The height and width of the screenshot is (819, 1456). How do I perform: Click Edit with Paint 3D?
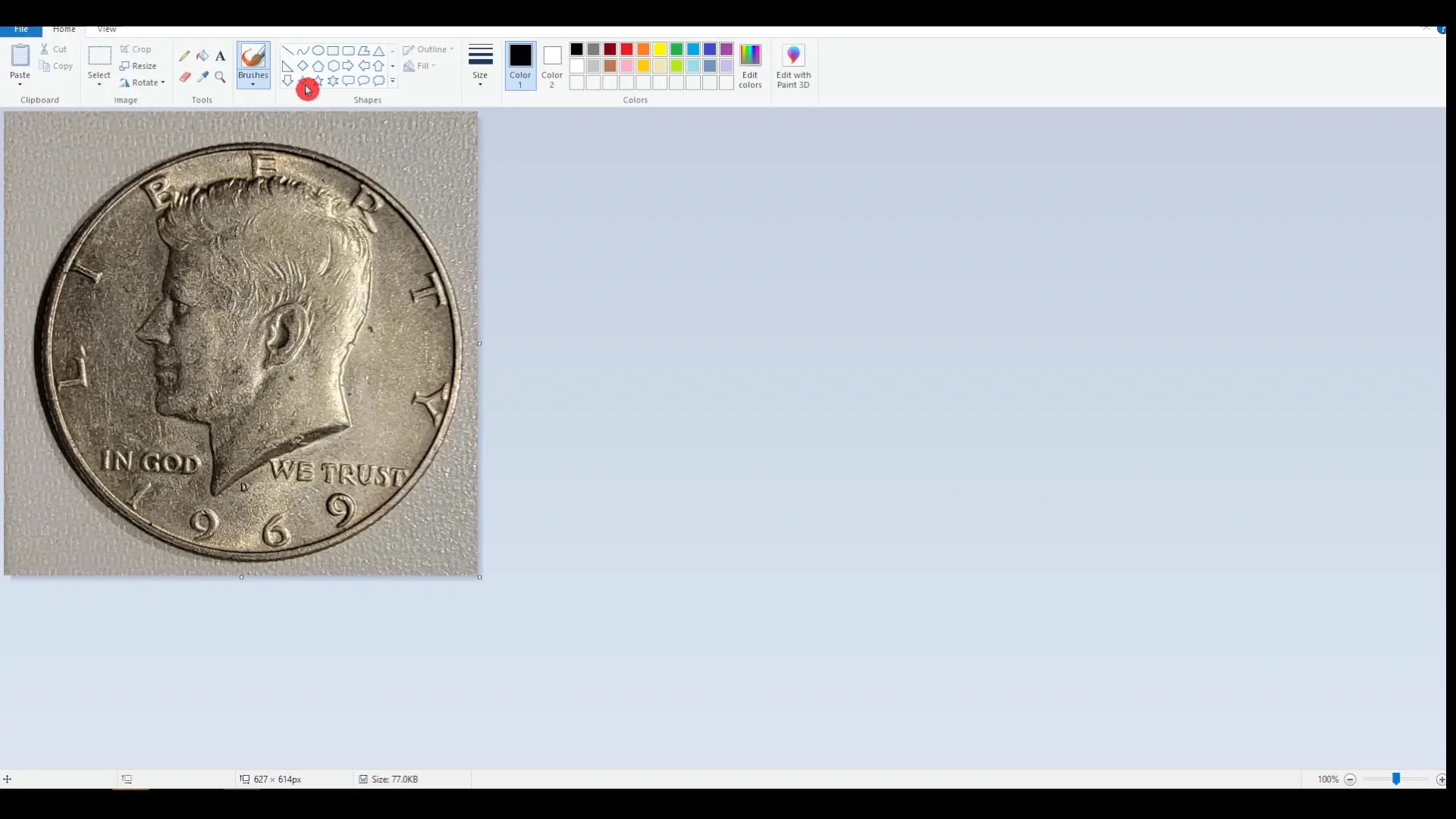[793, 67]
